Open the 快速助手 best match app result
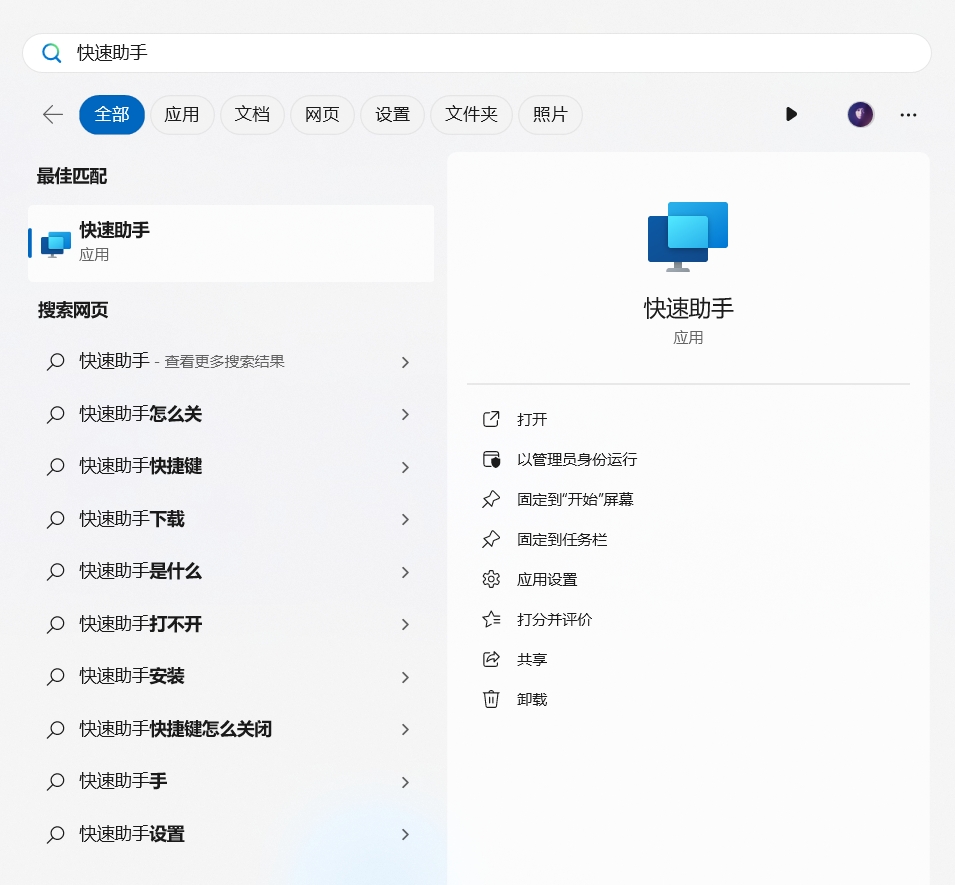Image resolution: width=955 pixels, height=885 pixels. click(231, 244)
